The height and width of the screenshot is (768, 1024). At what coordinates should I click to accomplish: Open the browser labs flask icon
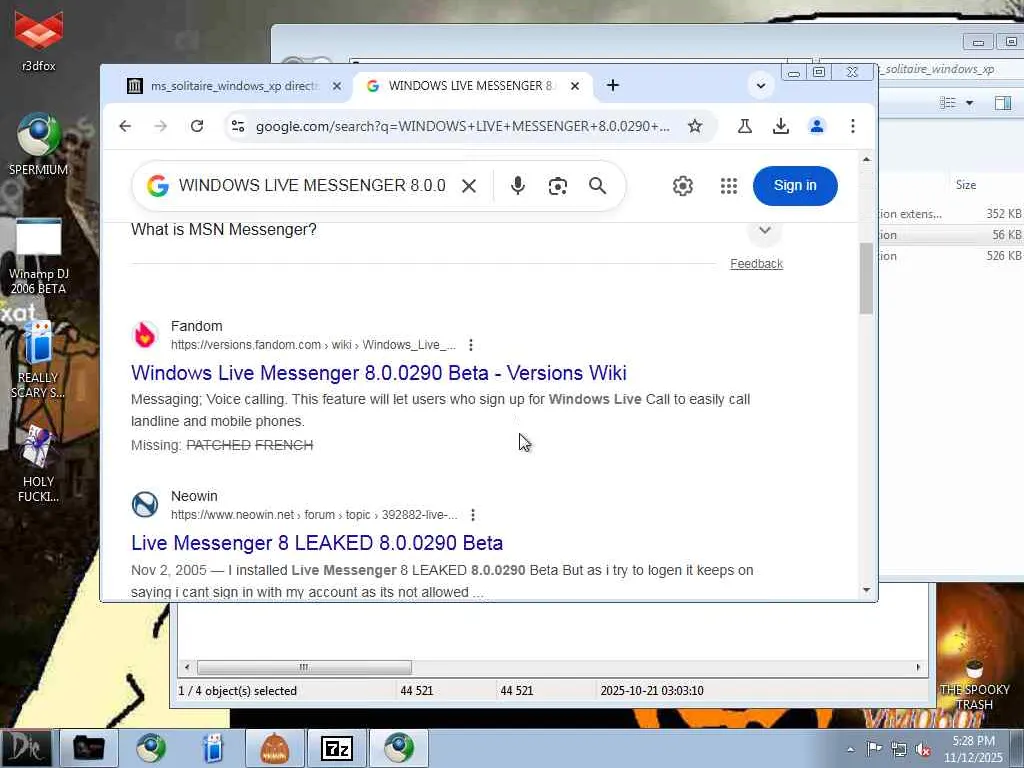coord(744,126)
